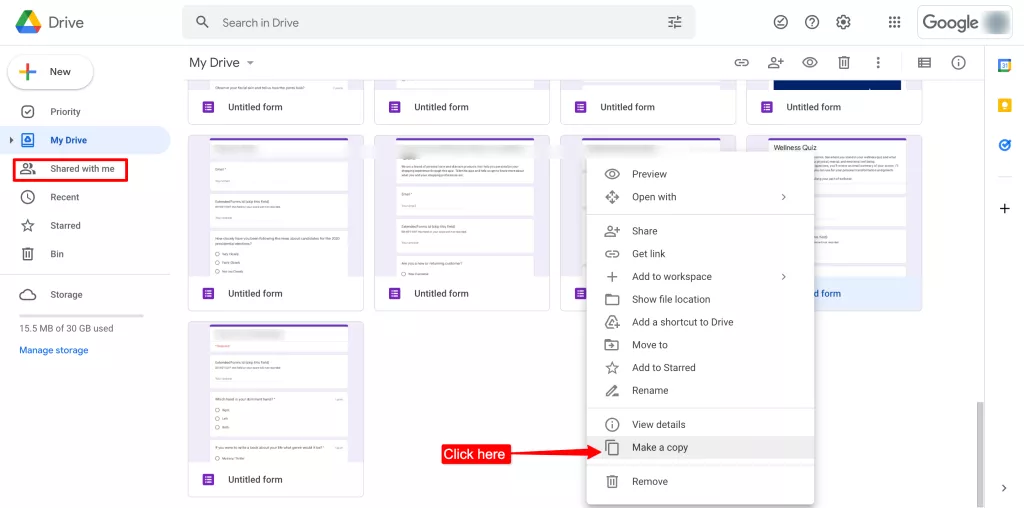
Task: Show the View details info panel icon
Action: click(x=958, y=63)
